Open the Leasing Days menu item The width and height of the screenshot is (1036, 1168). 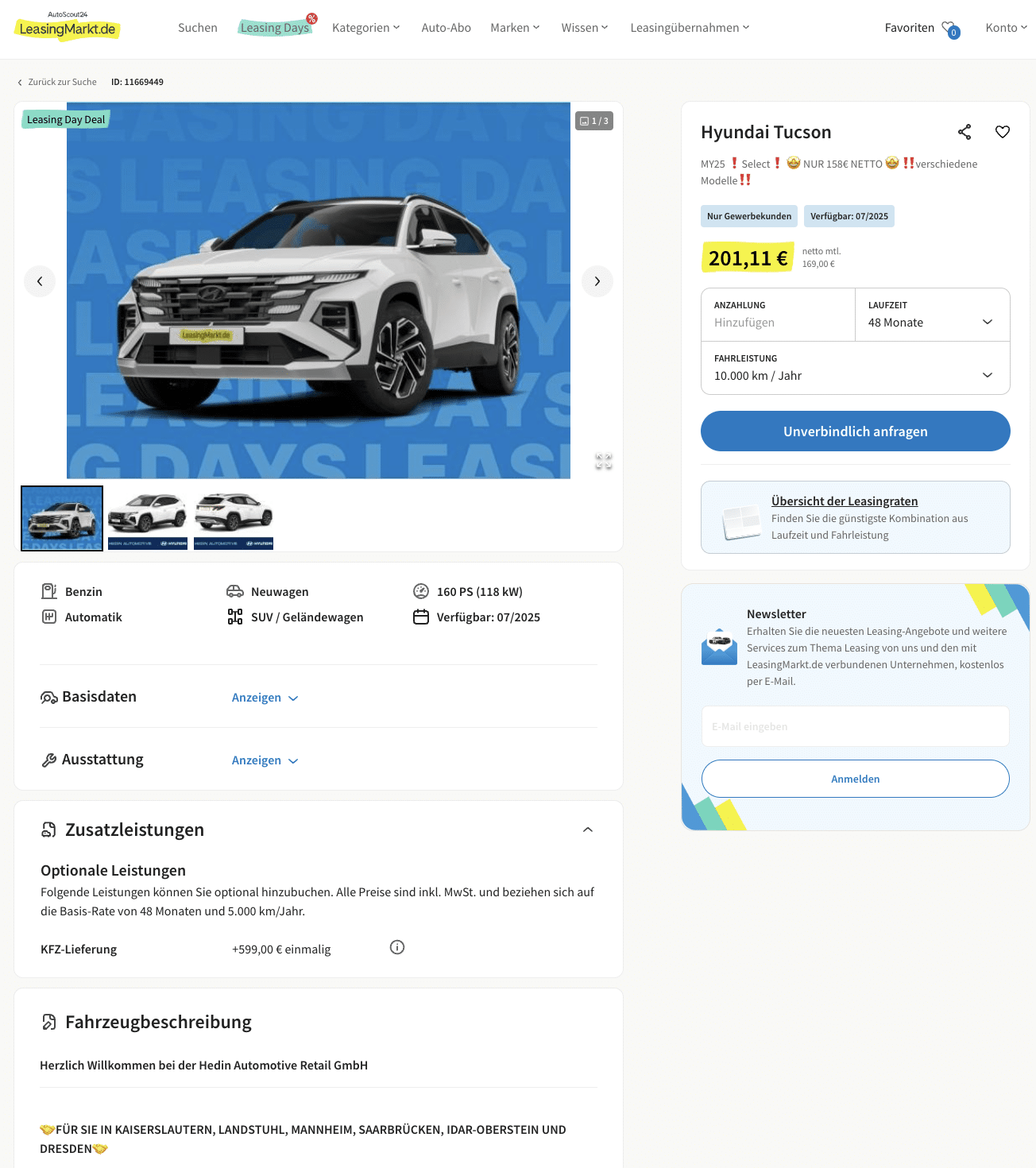[276, 28]
